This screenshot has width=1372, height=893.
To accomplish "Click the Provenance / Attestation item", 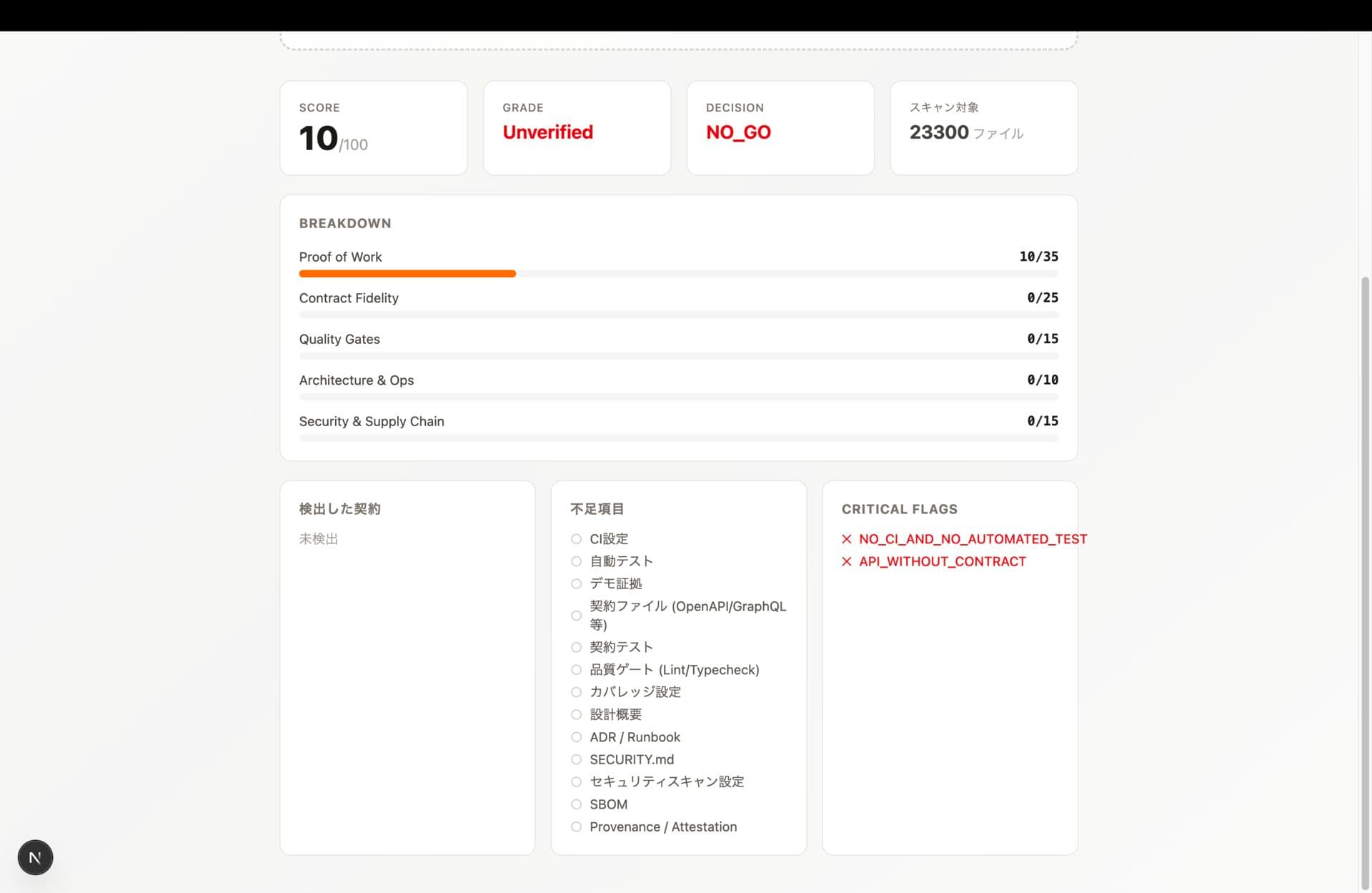I will (x=662, y=827).
